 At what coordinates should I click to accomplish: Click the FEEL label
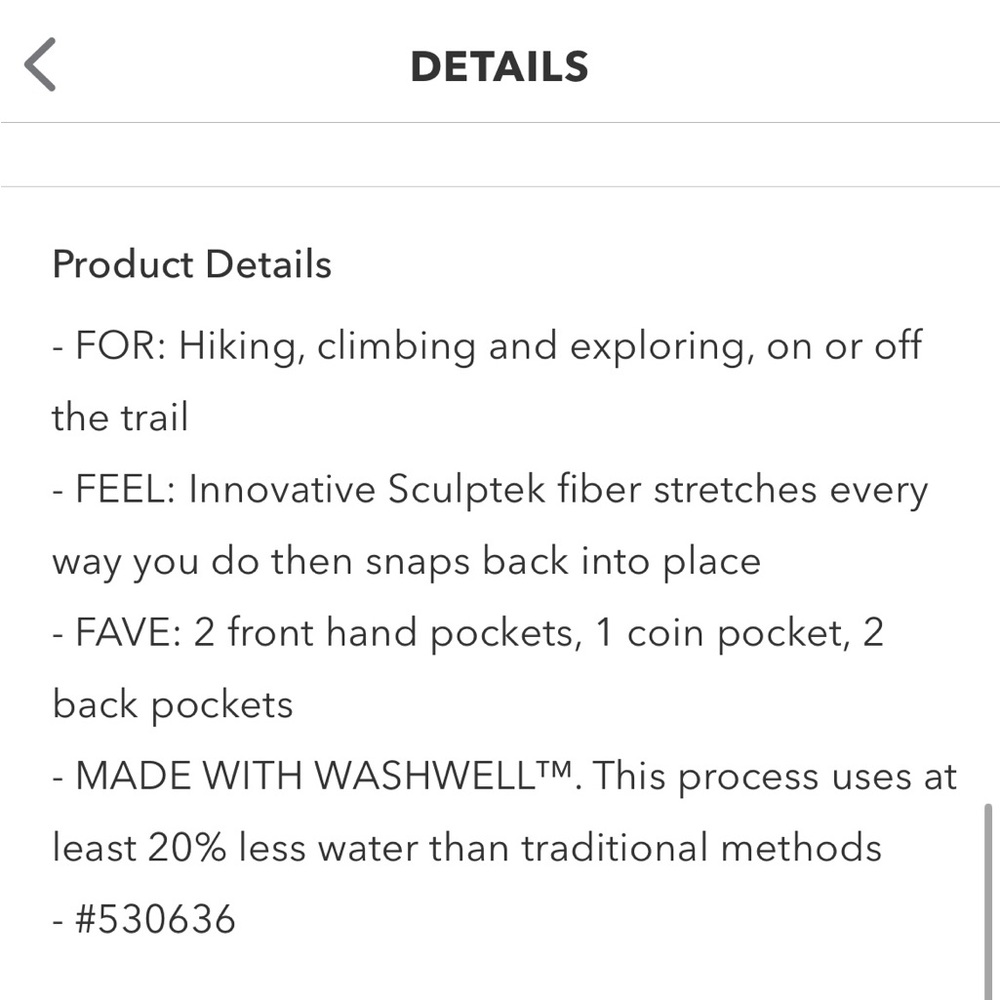pyautogui.click(x=123, y=490)
